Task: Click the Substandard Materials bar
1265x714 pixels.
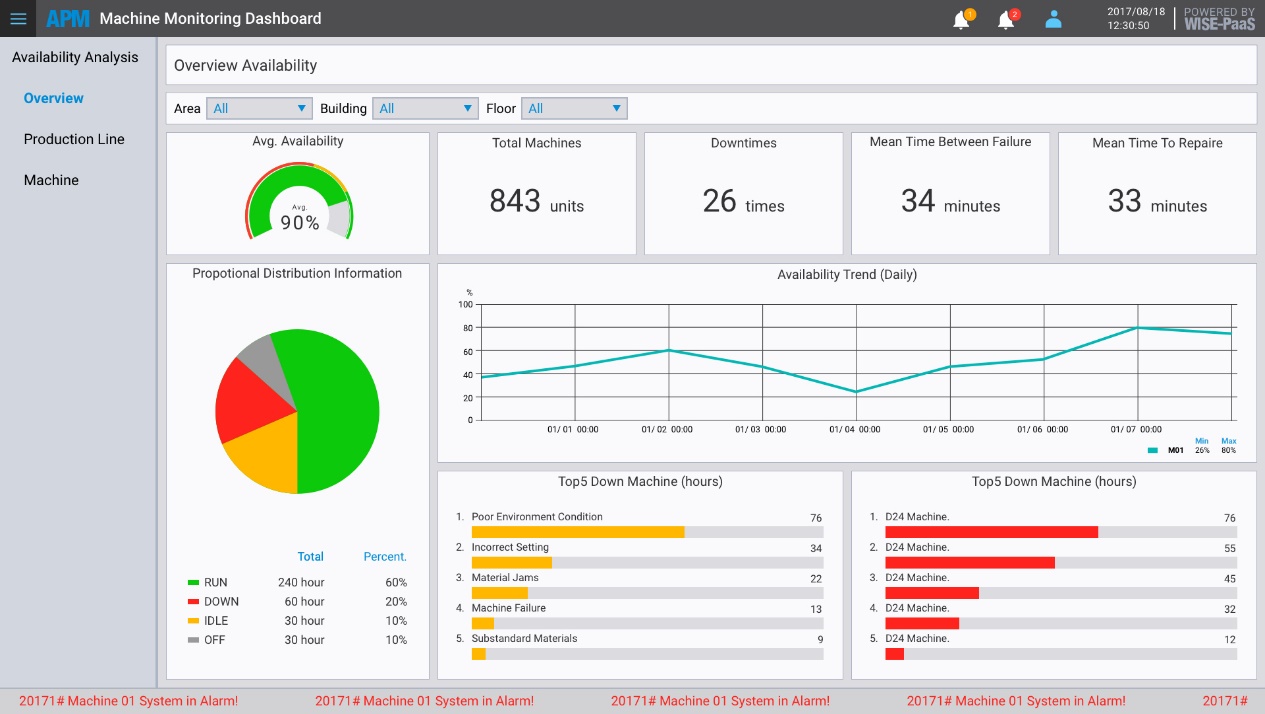Action: click(x=479, y=654)
